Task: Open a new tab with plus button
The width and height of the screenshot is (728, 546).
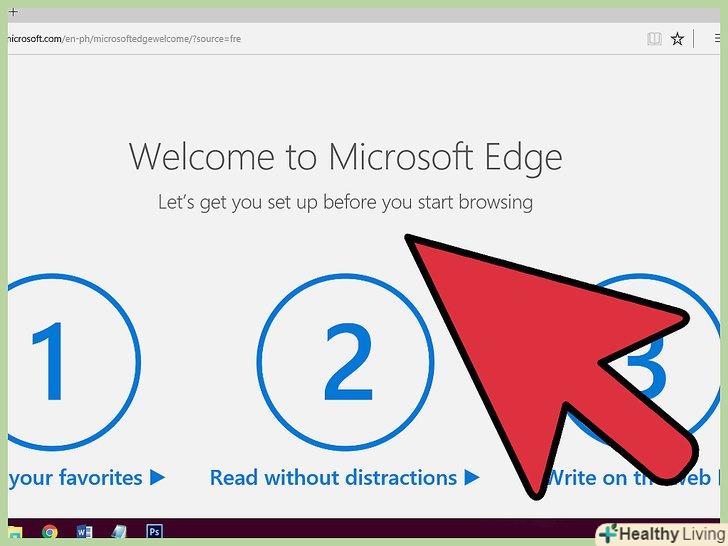Action: tap(13, 13)
